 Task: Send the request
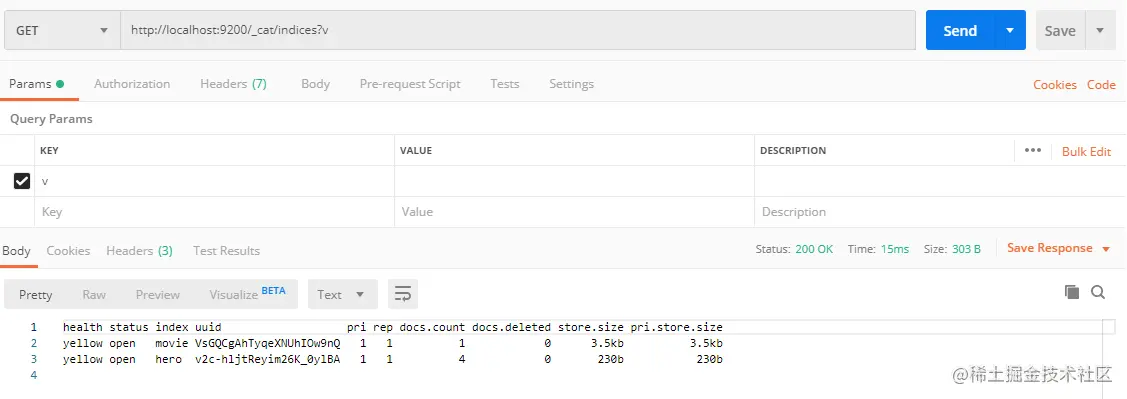[x=960, y=30]
